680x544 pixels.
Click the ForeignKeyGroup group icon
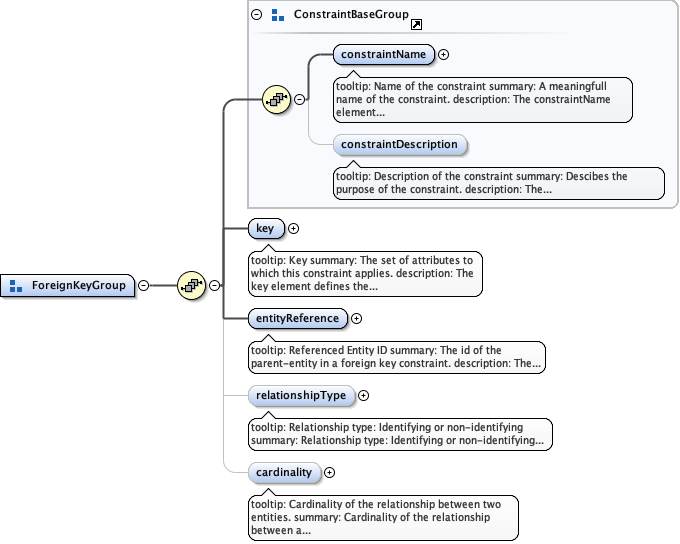16,286
